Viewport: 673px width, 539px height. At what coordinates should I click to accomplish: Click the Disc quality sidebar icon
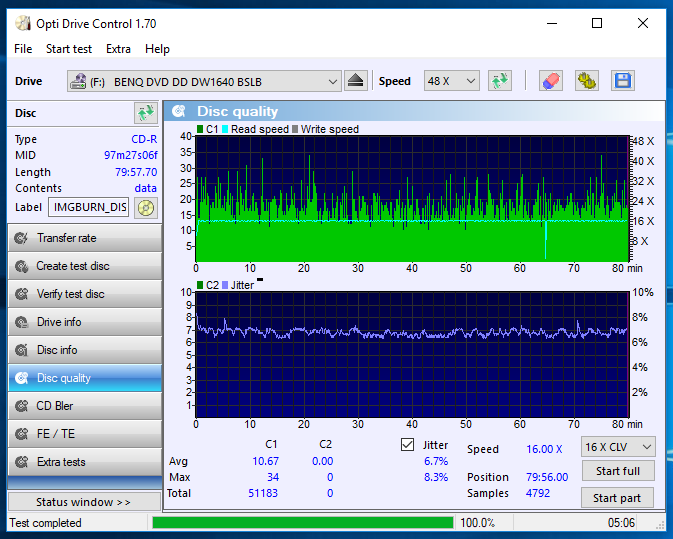21,378
